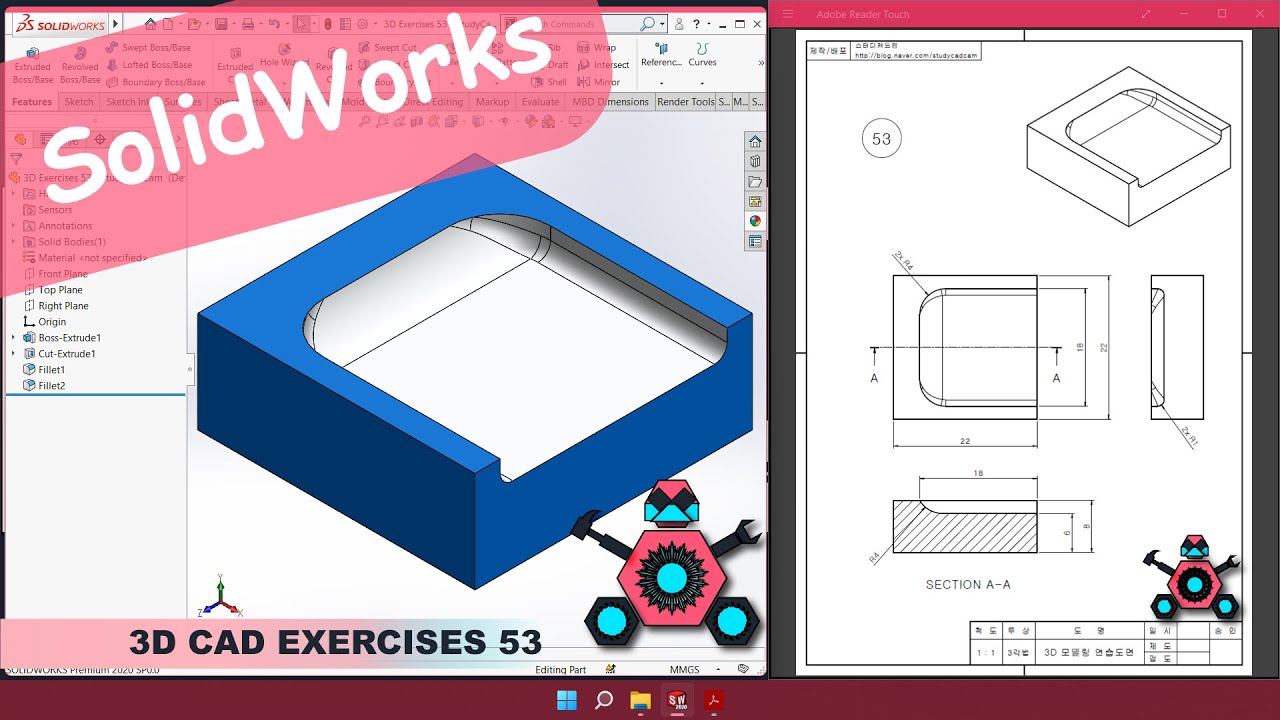Open Adobe Reader Touch hamburger menu
The width and height of the screenshot is (1280, 720).
point(787,14)
